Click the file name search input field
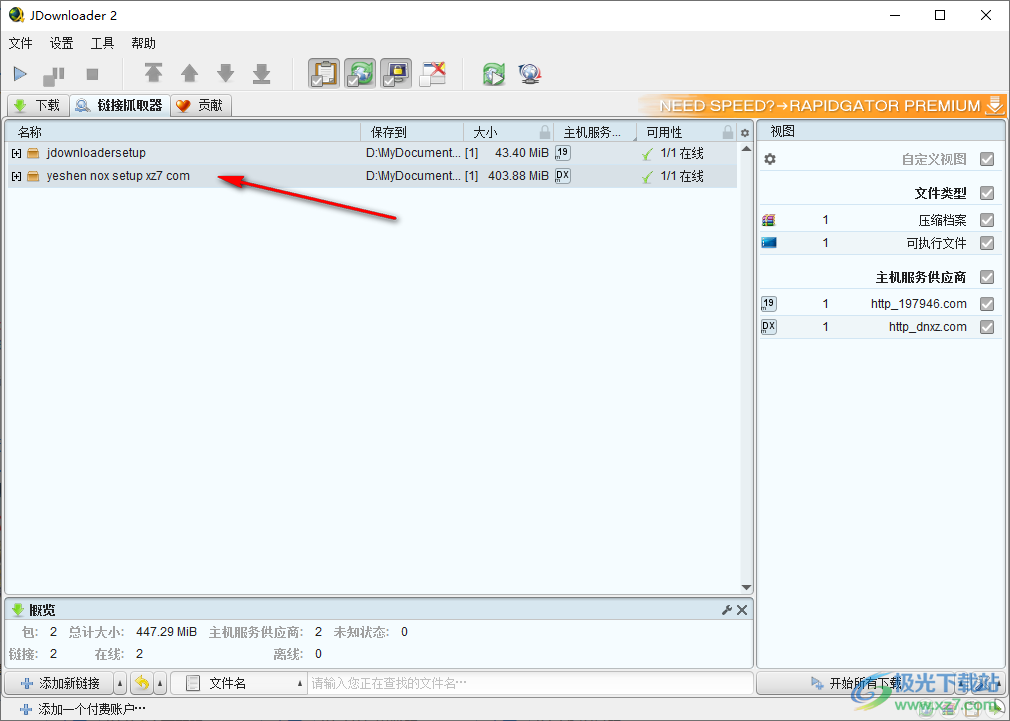This screenshot has width=1010, height=721. (x=530, y=683)
